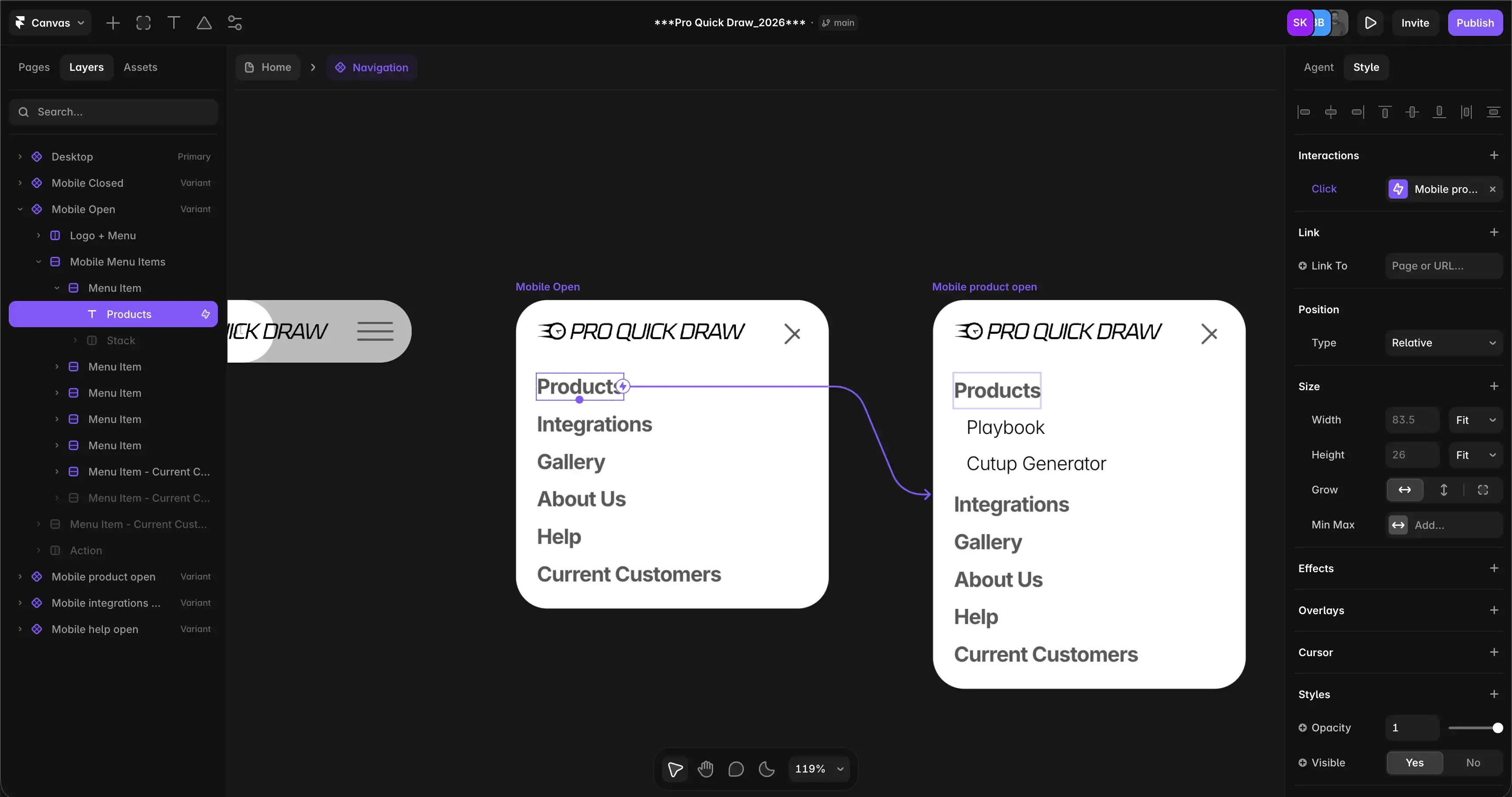This screenshot has width=1512, height=797.
Task: Select the Text tool in top toolbar
Action: (x=174, y=23)
